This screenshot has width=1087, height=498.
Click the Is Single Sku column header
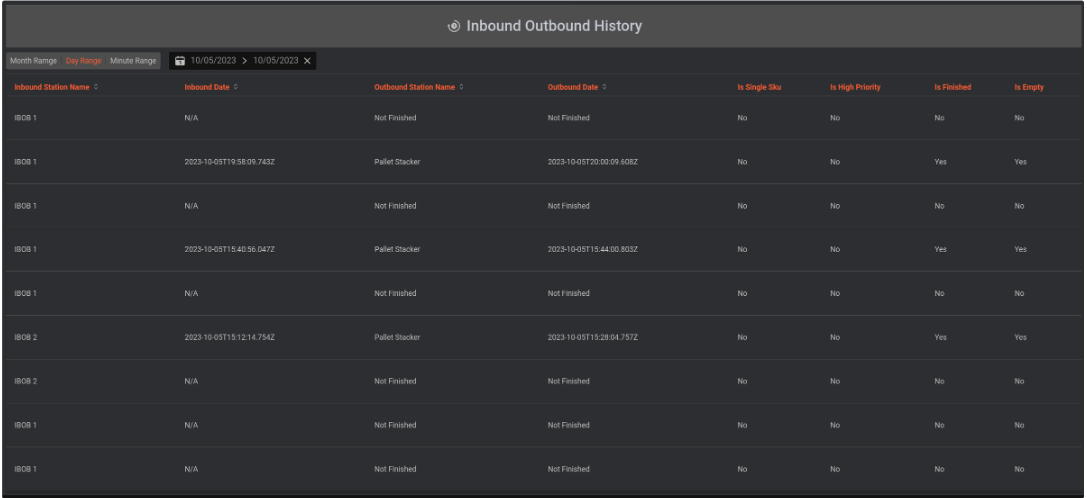(x=759, y=87)
